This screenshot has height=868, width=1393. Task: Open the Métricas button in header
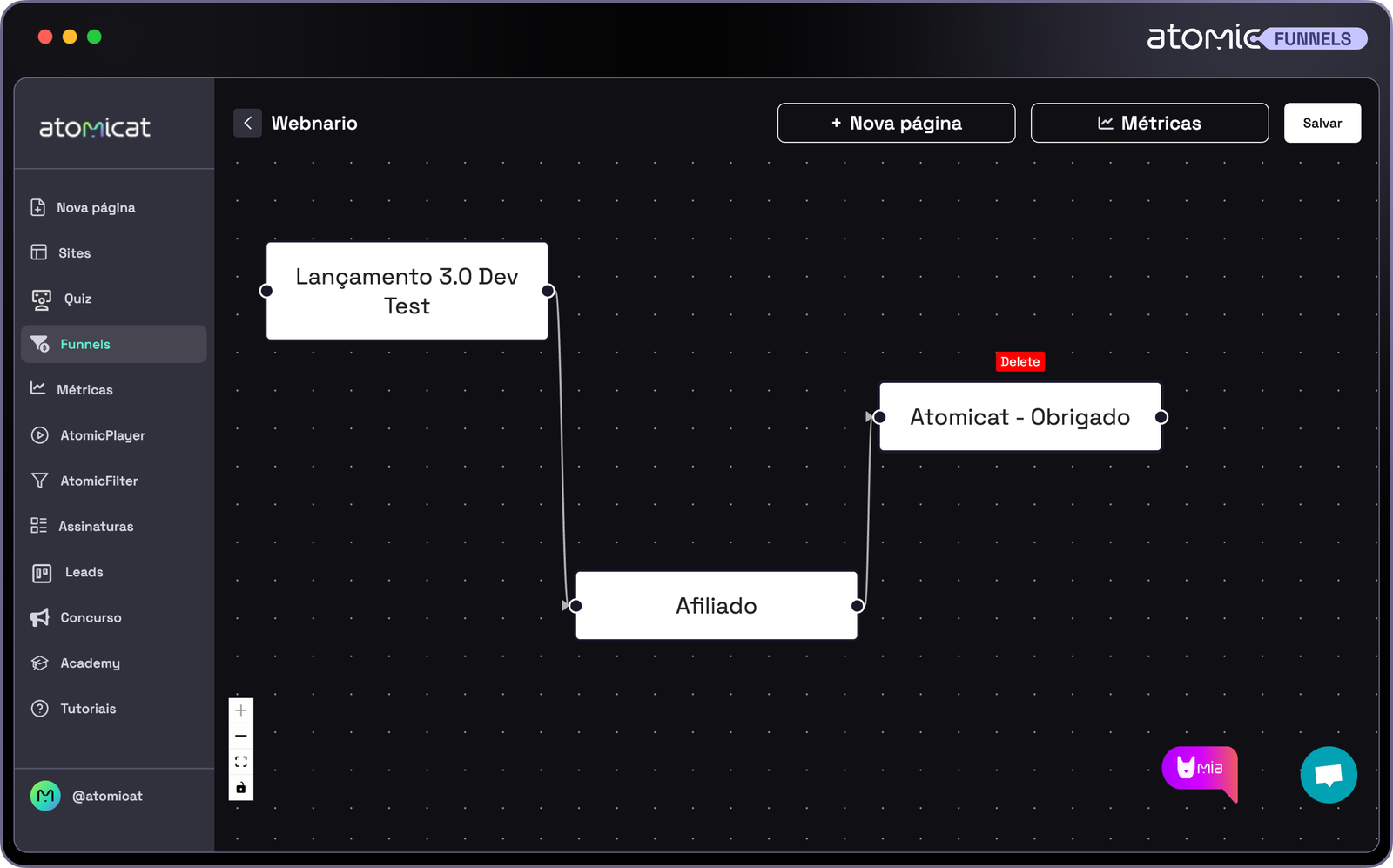pos(1149,123)
